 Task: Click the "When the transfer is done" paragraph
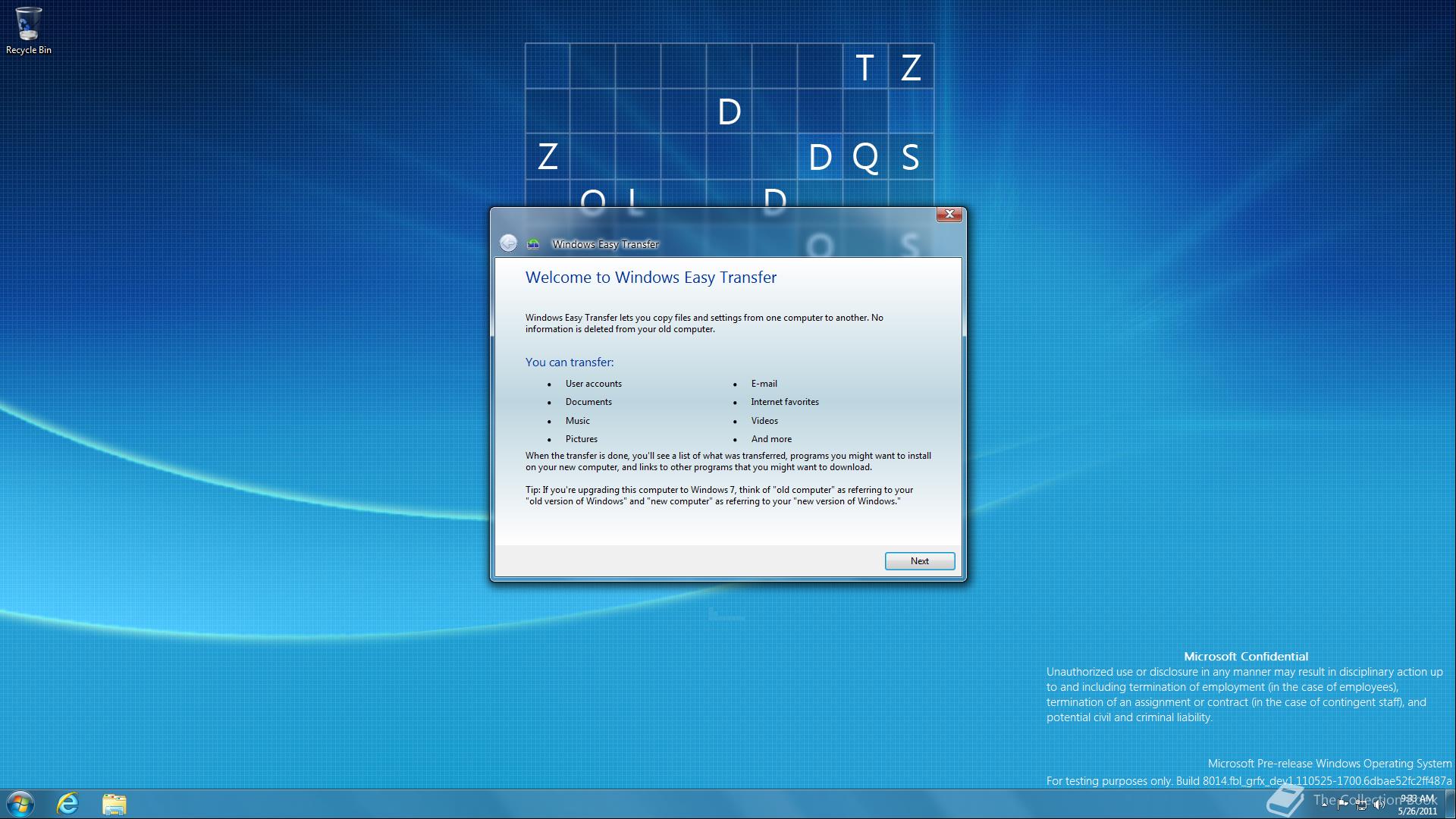tap(728, 461)
